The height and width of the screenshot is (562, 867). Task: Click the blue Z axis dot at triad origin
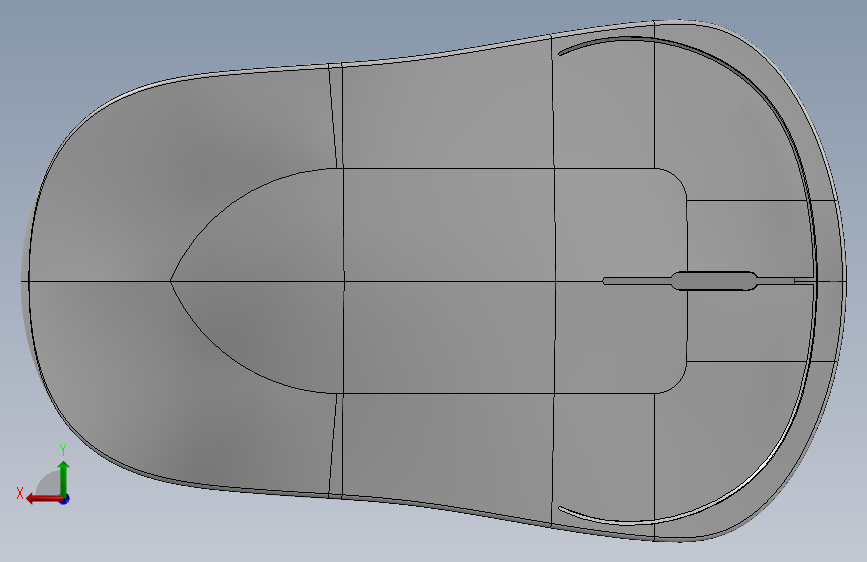[x=65, y=499]
